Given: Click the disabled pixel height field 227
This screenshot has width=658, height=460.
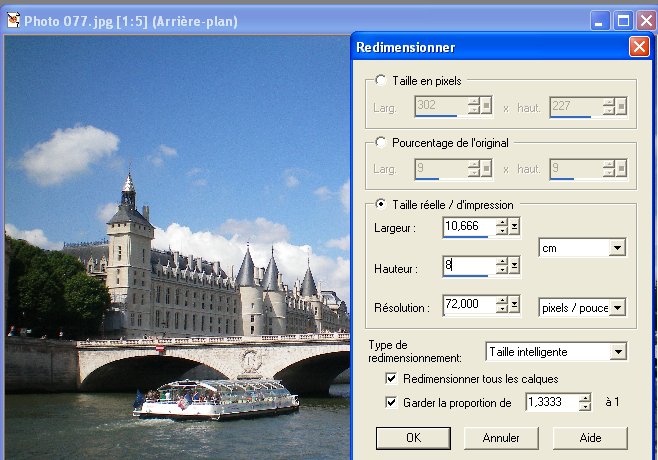Looking at the screenshot, I should 576,106.
